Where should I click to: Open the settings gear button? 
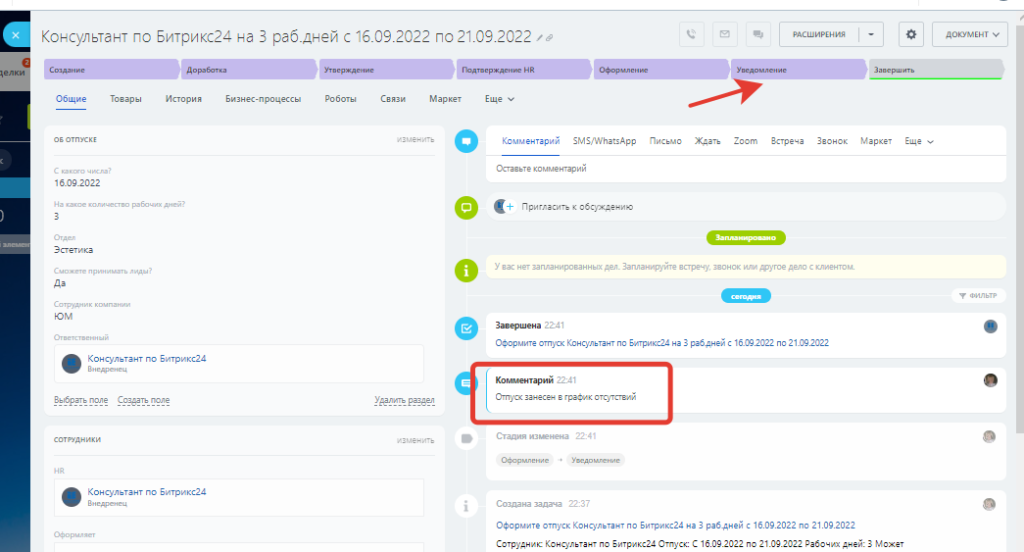911,34
